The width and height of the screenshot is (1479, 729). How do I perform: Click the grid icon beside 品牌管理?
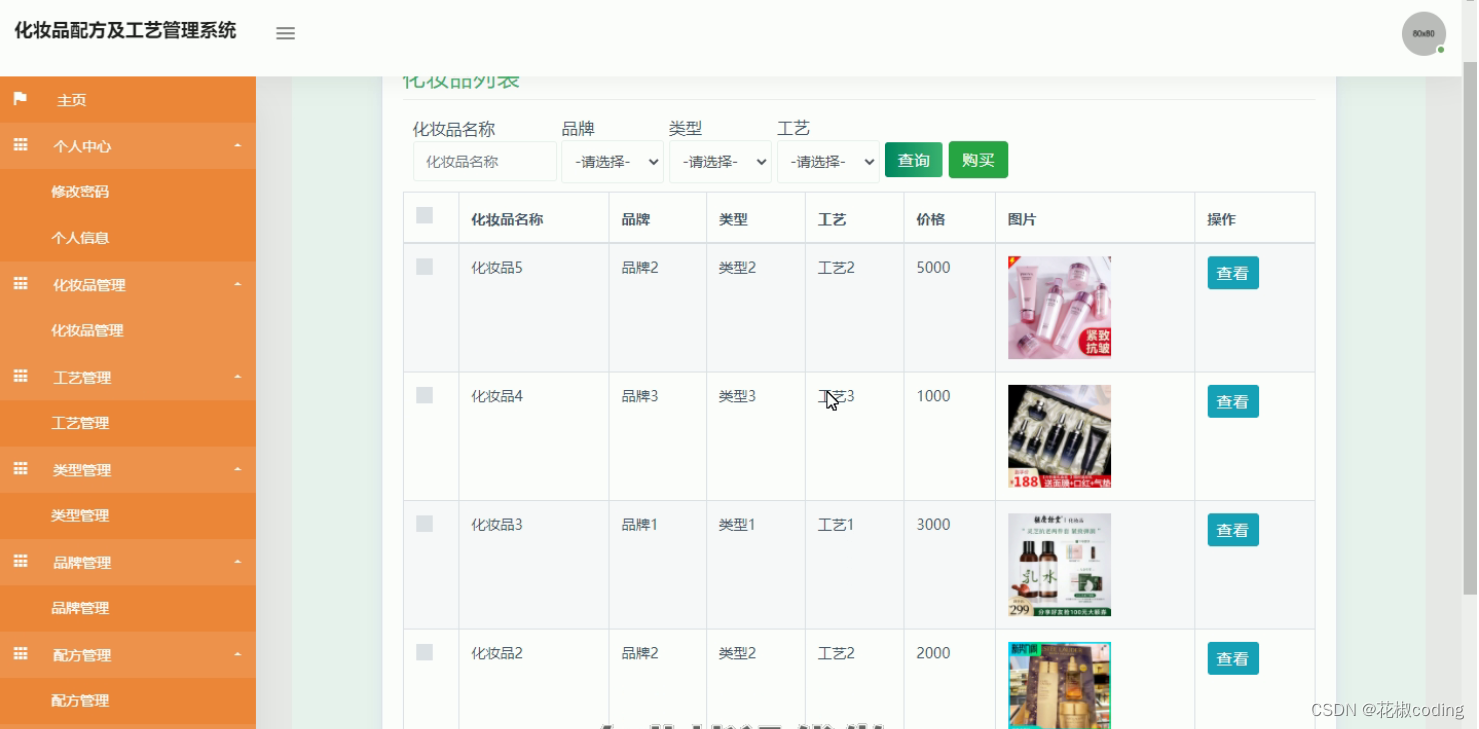19,562
